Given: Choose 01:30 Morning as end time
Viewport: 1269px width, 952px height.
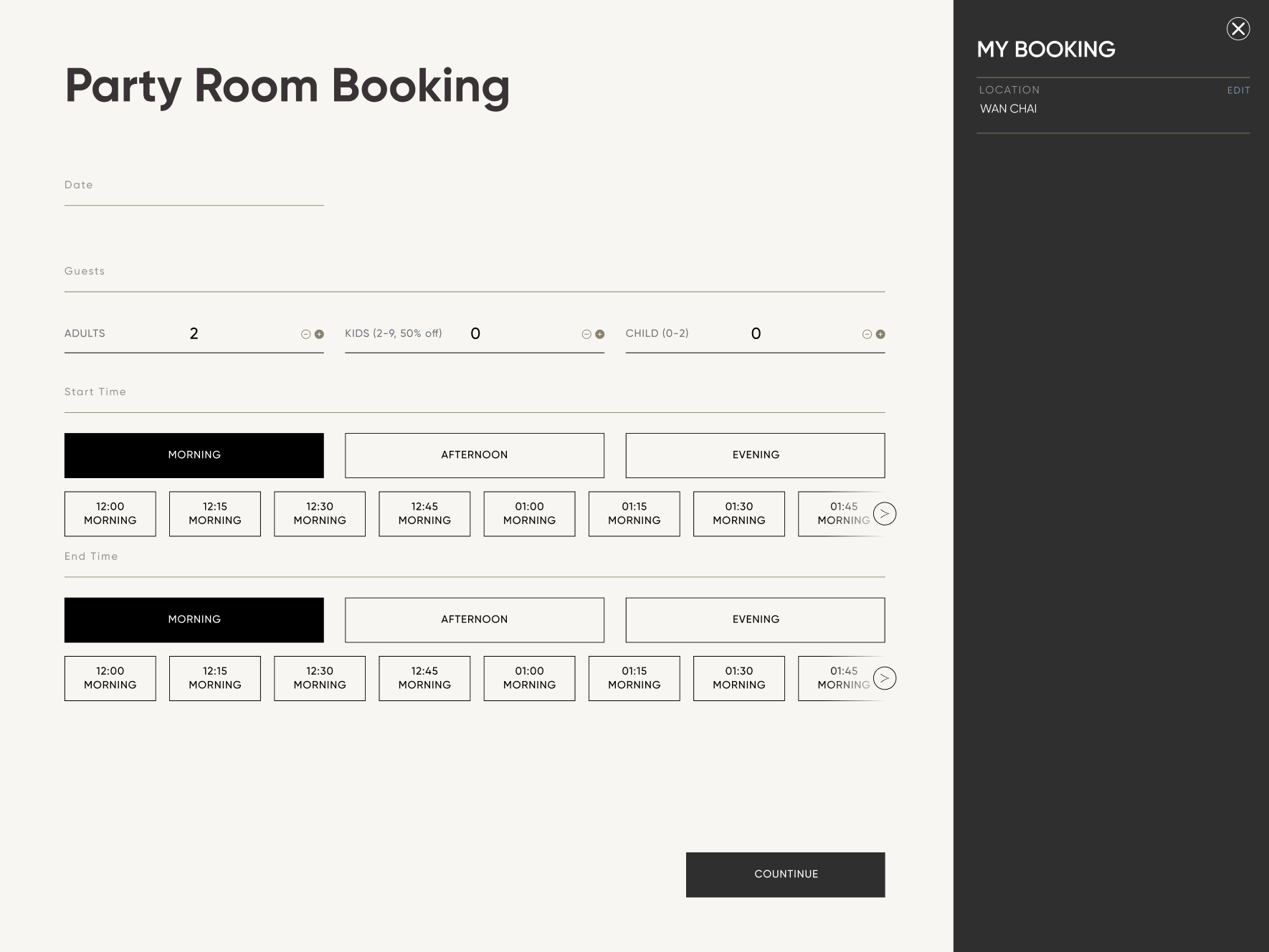Looking at the screenshot, I should 739,678.
